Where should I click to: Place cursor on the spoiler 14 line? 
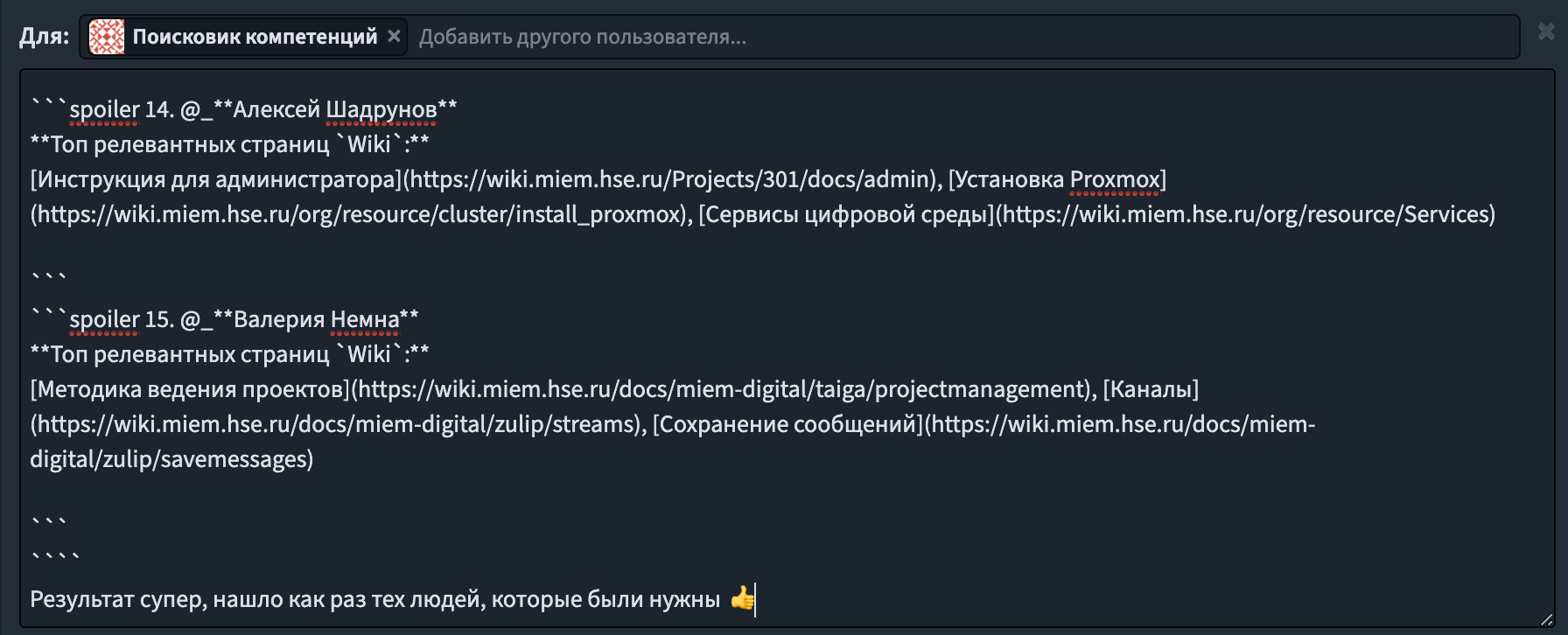click(x=244, y=109)
